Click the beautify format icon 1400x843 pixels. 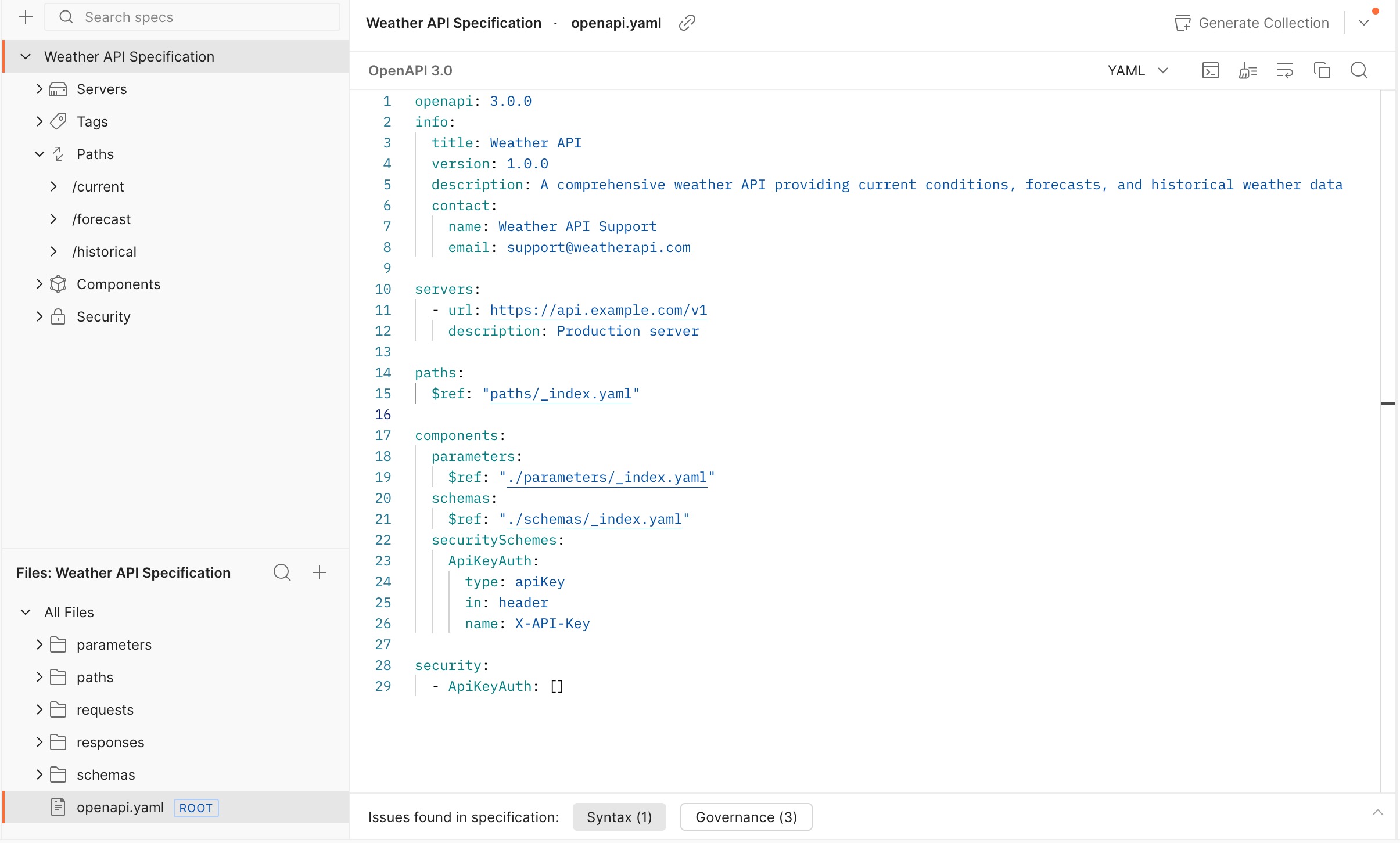click(1247, 70)
